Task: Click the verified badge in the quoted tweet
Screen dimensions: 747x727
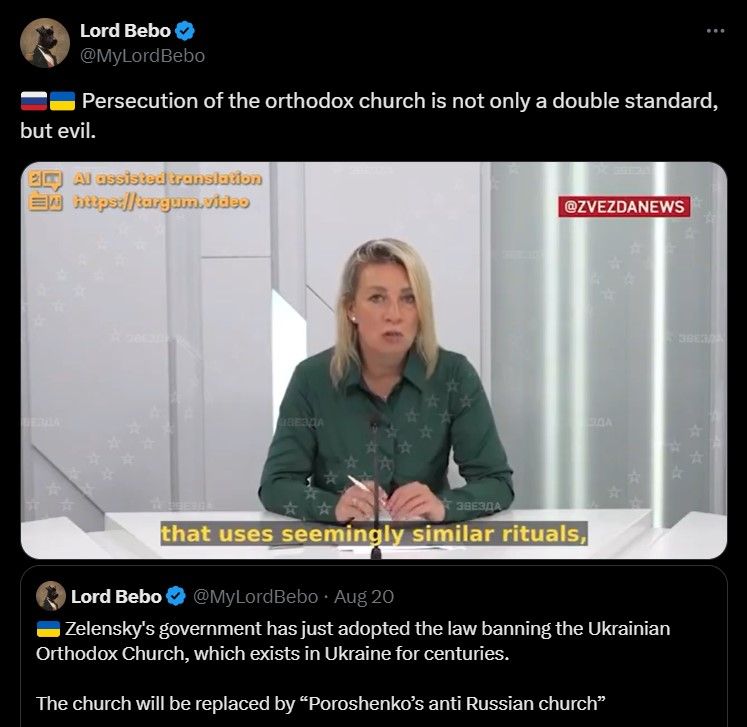Action: tap(175, 597)
